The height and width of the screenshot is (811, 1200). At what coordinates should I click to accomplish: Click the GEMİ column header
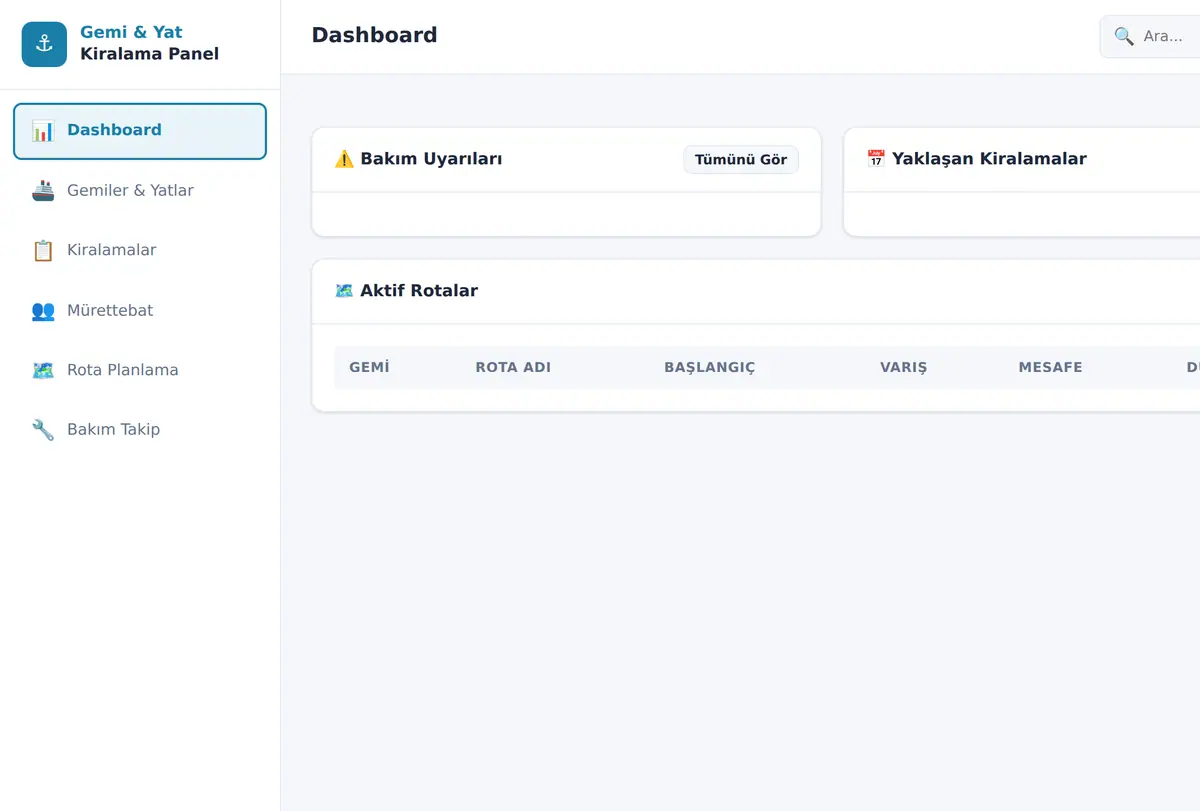pos(369,367)
